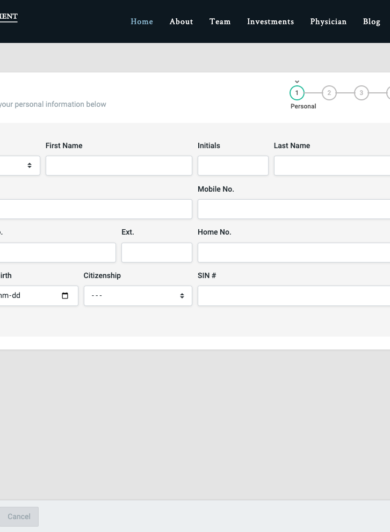
Task: Click the Mobile No. field
Action: click(294, 209)
